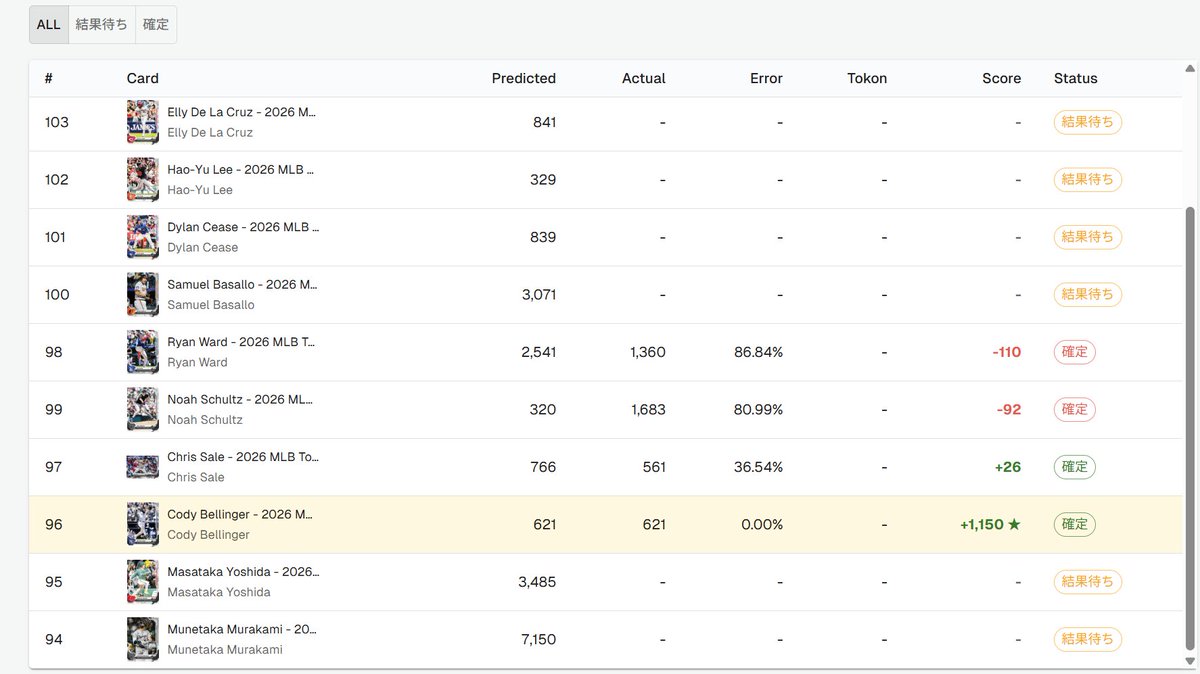Click the Munetaka Murakami card title

(x=242, y=629)
